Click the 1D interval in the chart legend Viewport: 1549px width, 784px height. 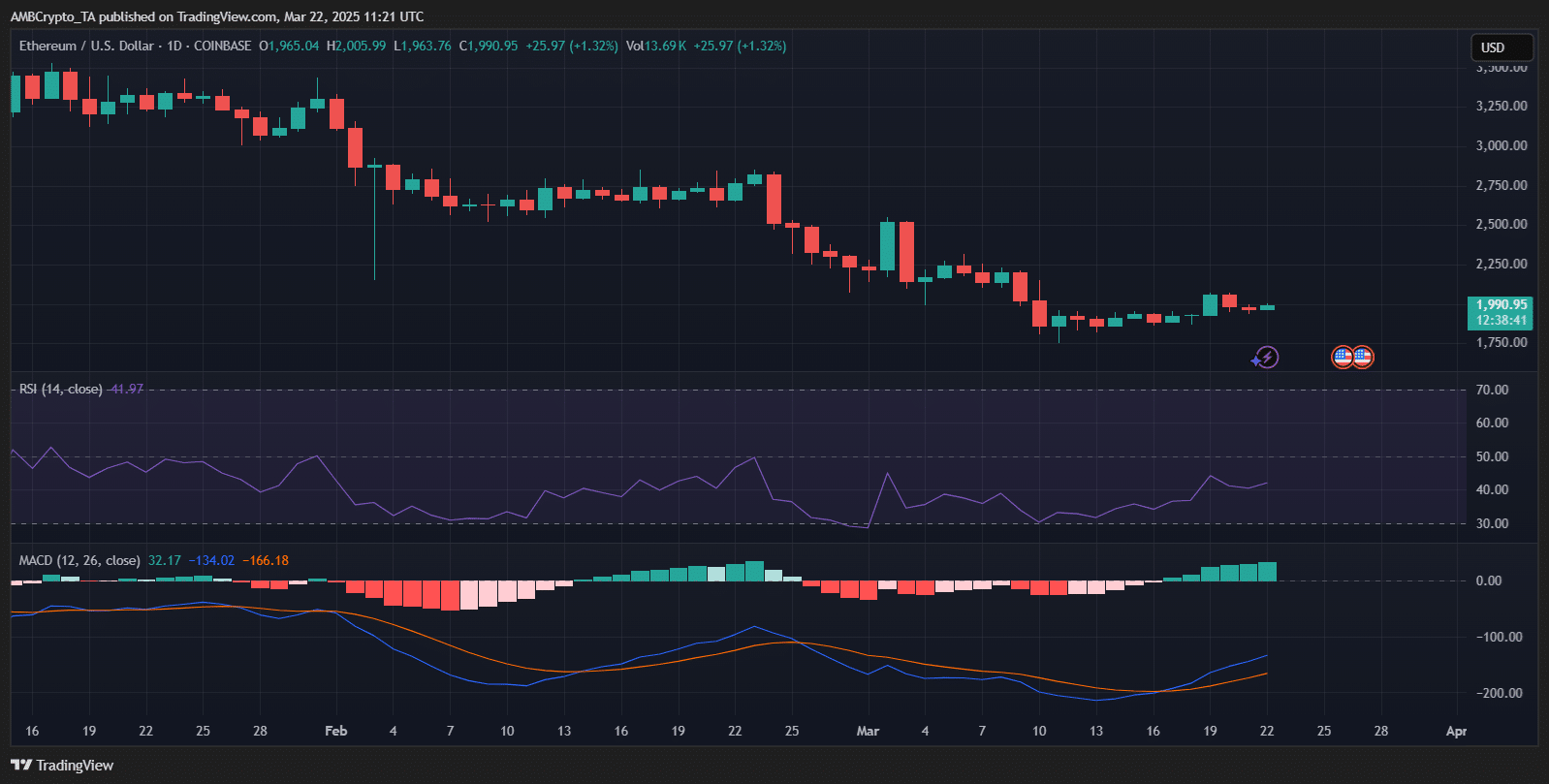(174, 47)
